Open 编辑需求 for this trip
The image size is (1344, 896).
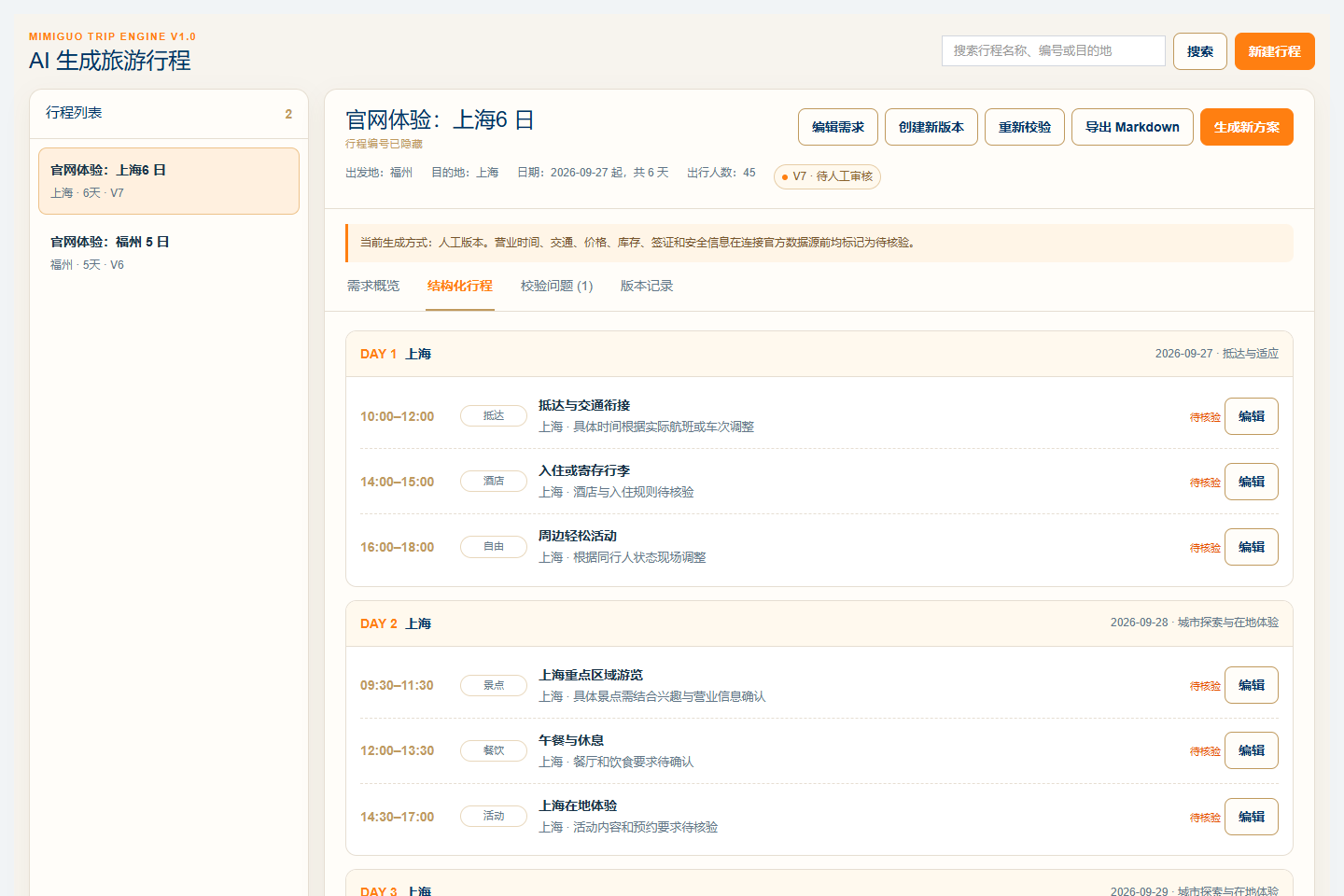coord(838,127)
